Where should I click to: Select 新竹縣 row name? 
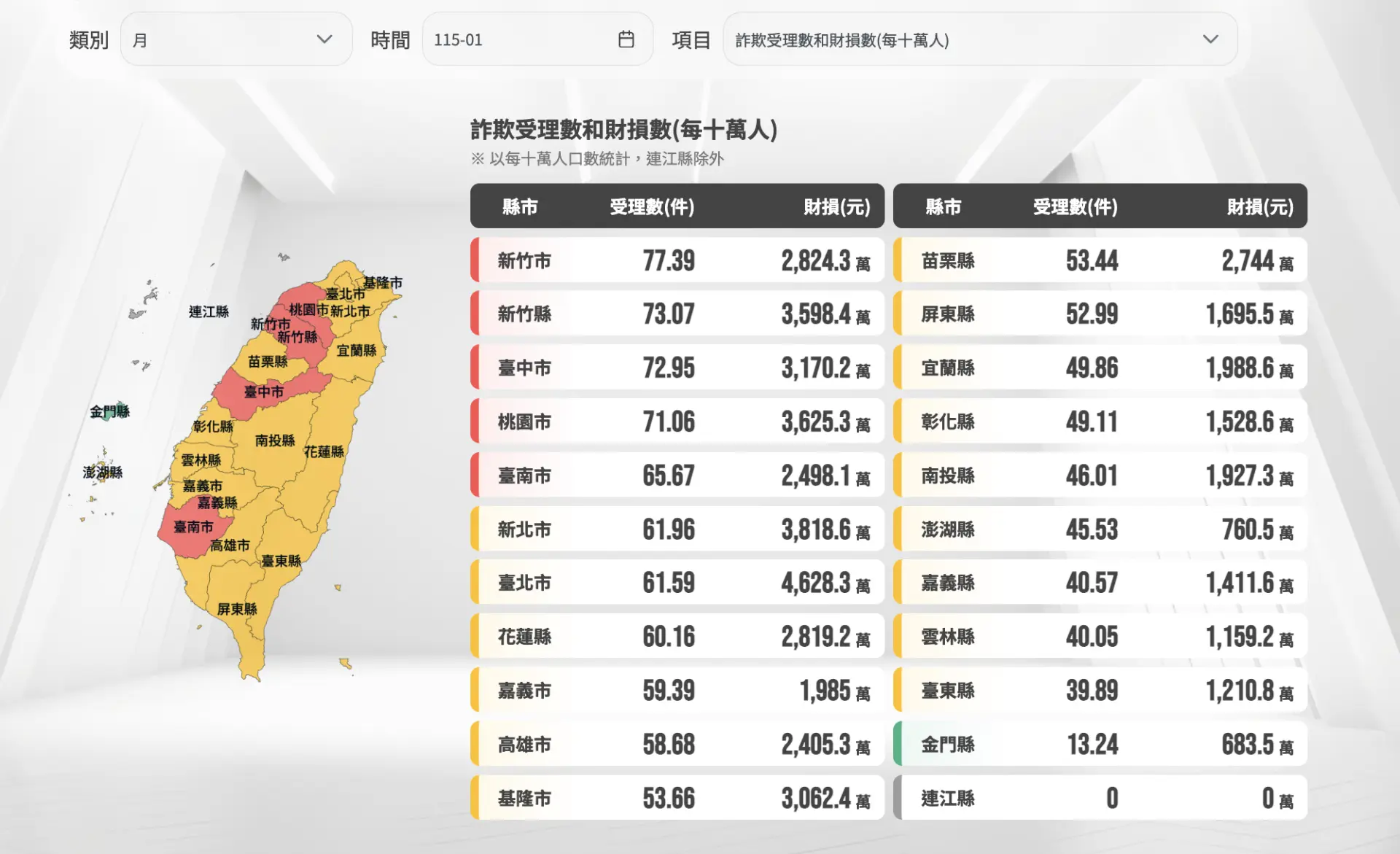(524, 314)
